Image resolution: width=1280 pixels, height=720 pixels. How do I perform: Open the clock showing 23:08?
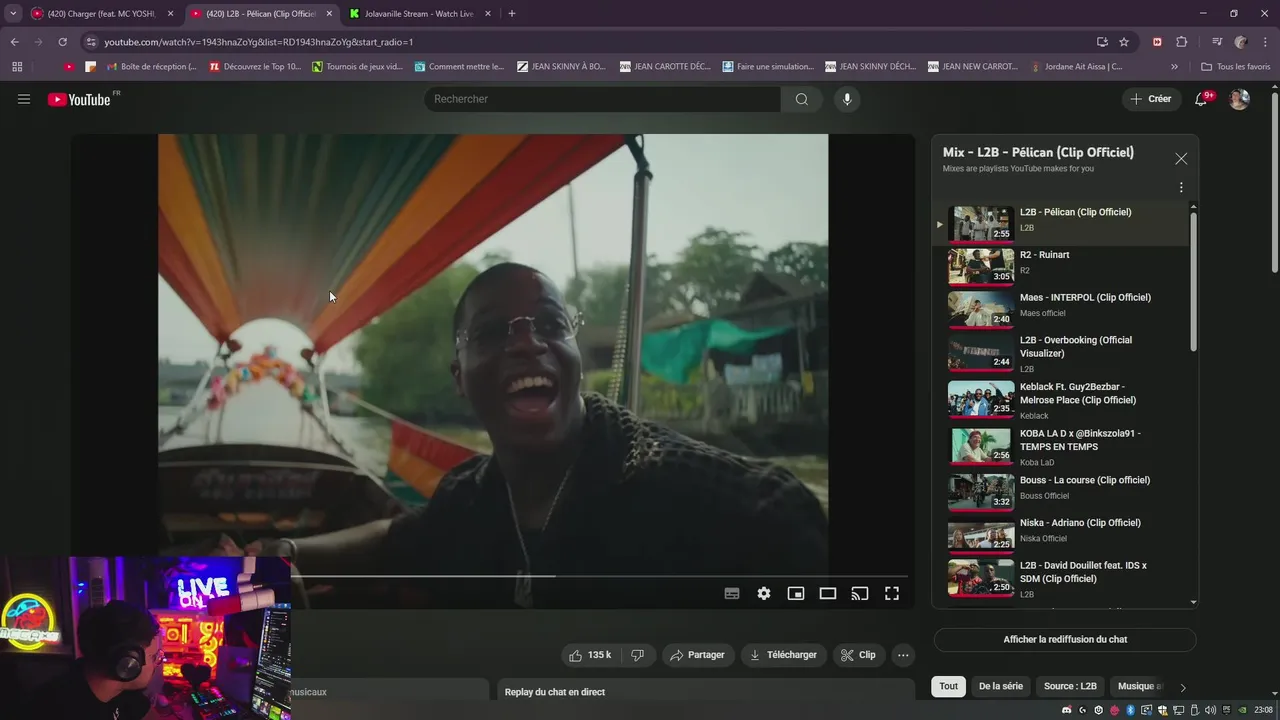[1264, 710]
